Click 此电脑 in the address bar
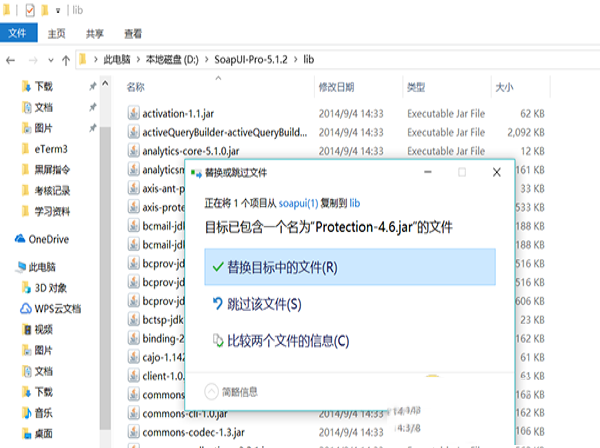Viewport: 600px width, 448px height. coord(117,60)
